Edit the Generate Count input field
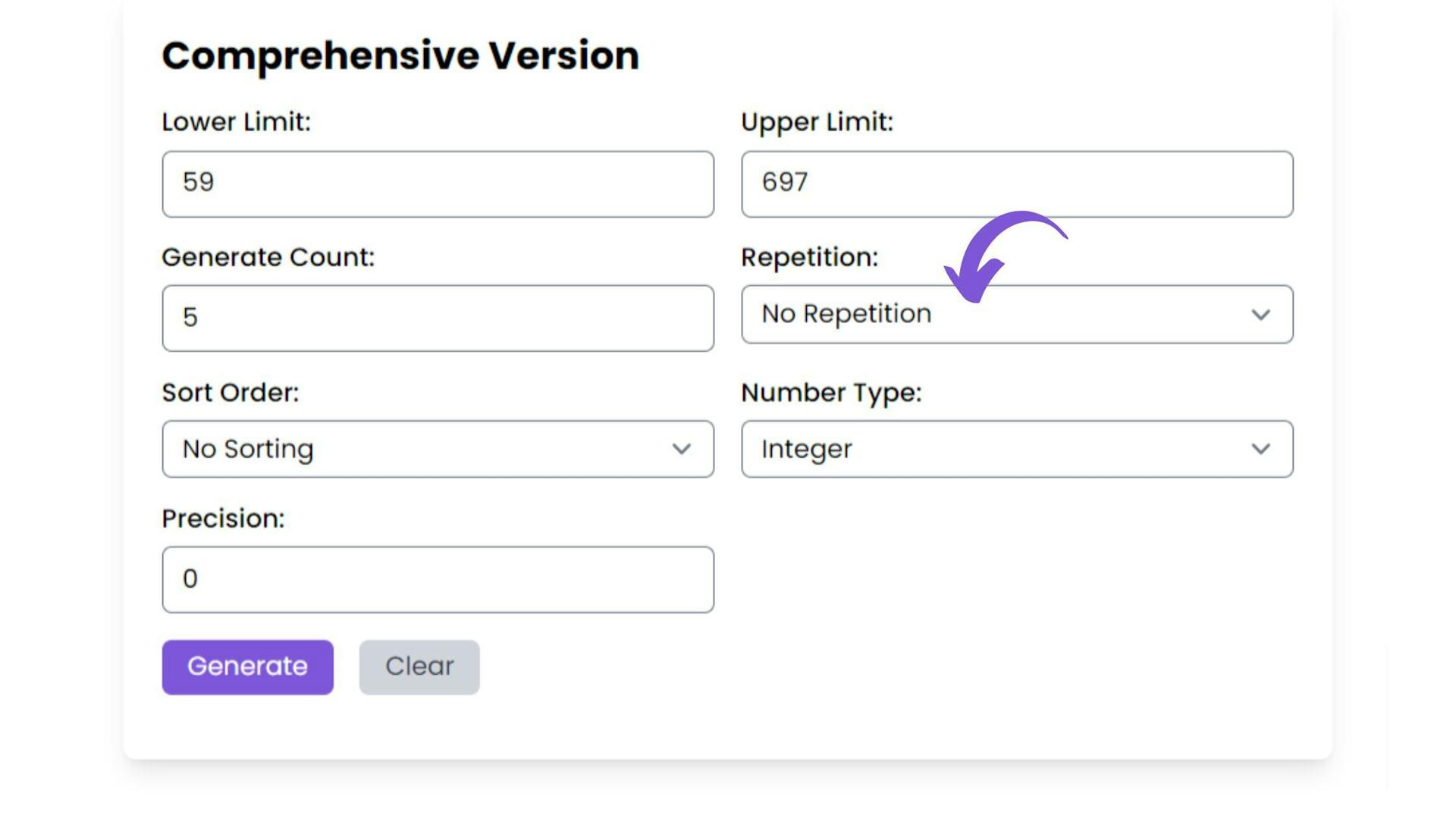 pos(438,317)
